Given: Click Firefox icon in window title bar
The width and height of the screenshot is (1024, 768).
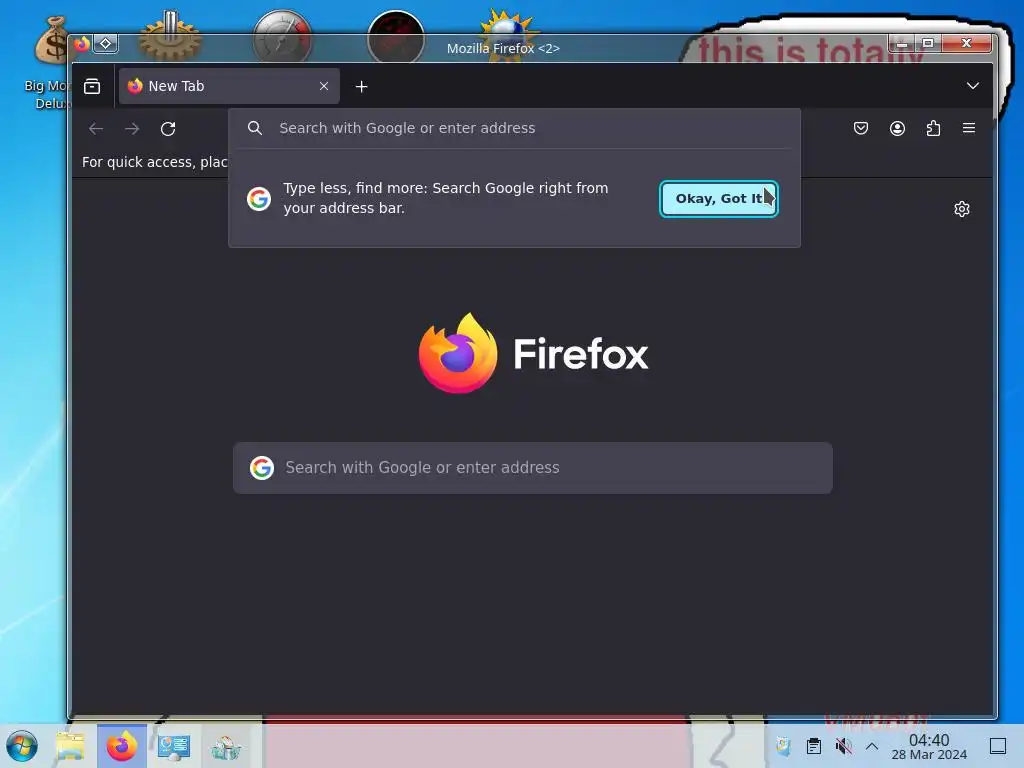Looking at the screenshot, I should point(82,44).
